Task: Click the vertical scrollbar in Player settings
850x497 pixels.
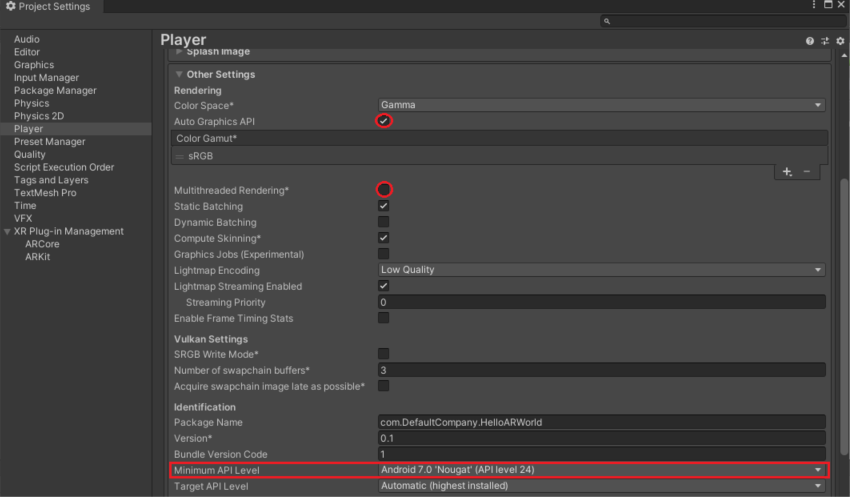Action: (x=842, y=300)
